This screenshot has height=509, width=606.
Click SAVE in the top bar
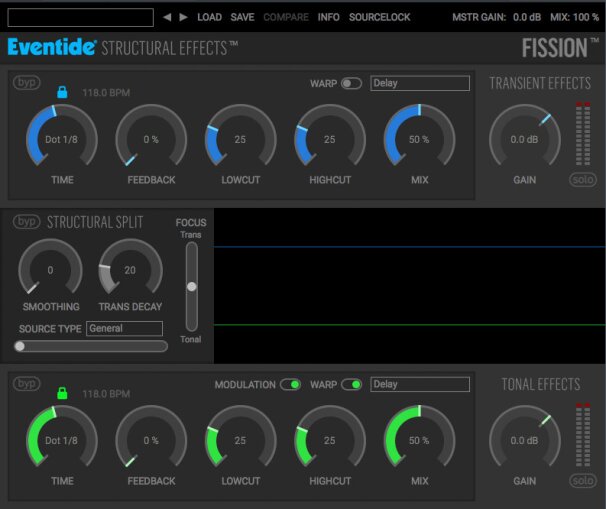(x=242, y=17)
